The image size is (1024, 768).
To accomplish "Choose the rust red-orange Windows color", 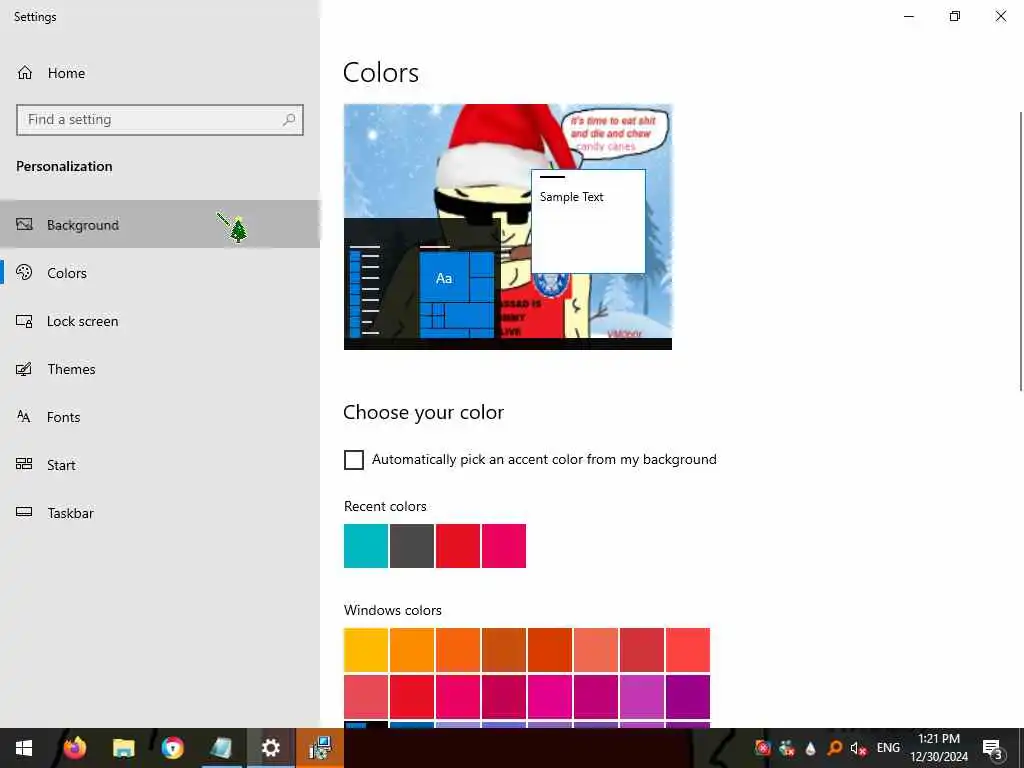I will (550, 650).
